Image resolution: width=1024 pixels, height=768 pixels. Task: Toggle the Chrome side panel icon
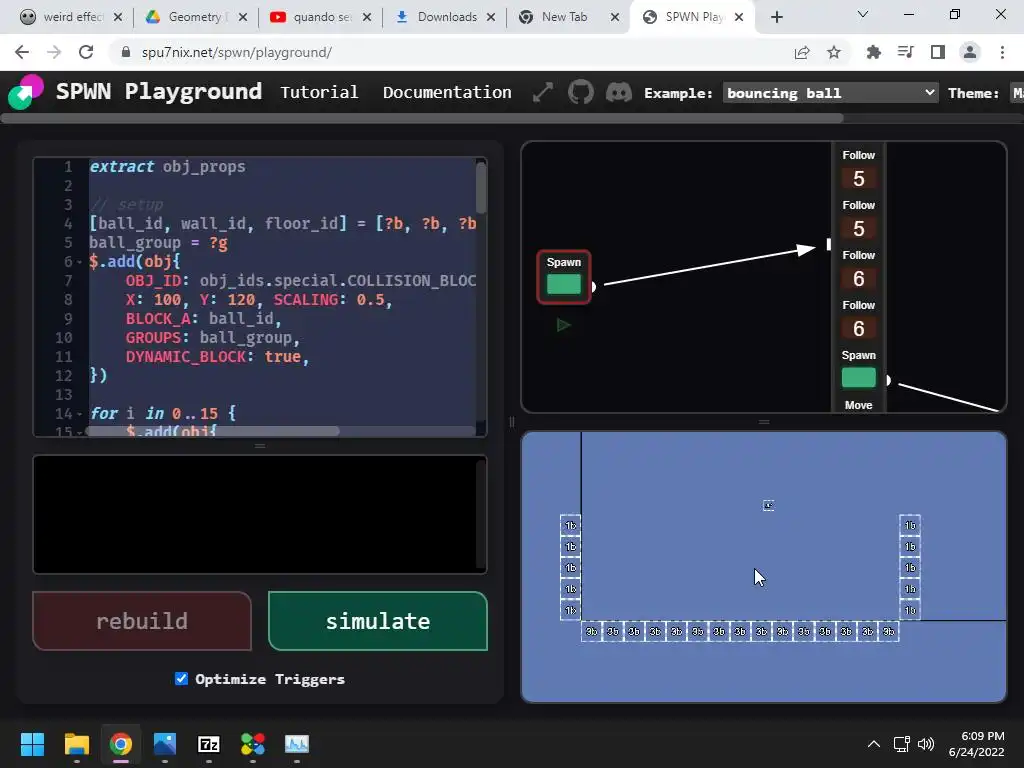click(937, 52)
